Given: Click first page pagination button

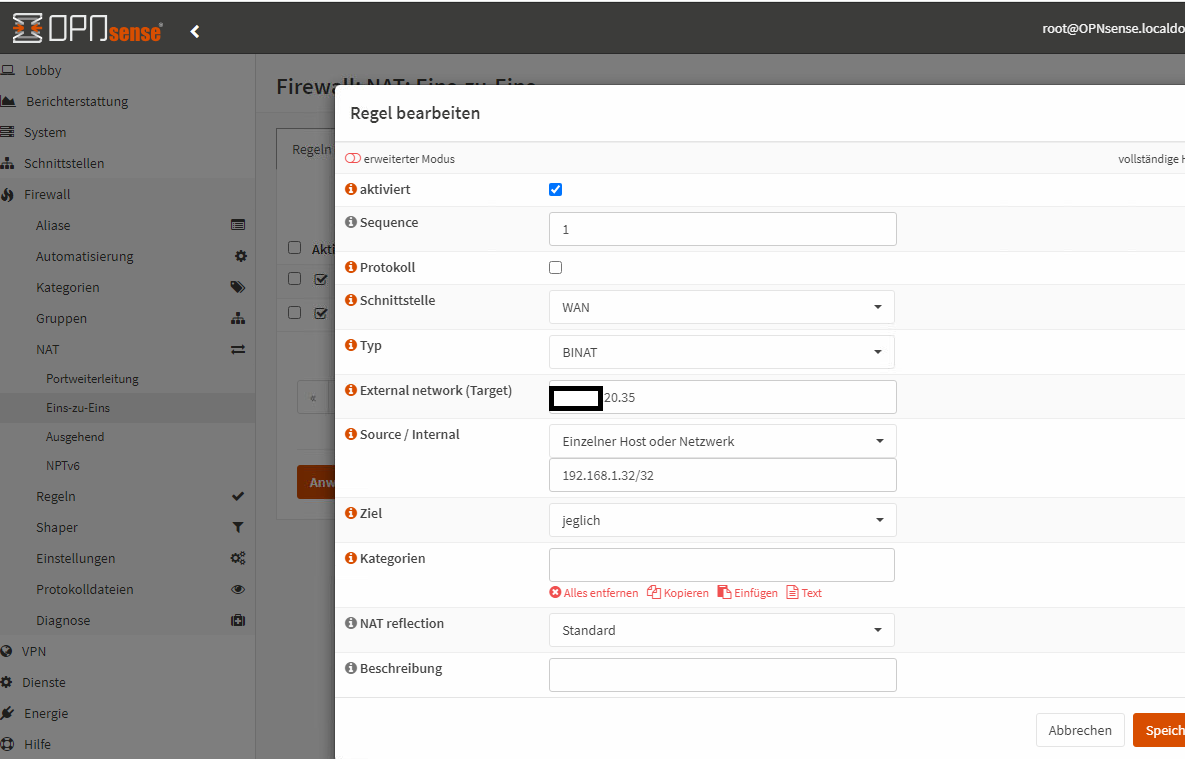Looking at the screenshot, I should [313, 398].
